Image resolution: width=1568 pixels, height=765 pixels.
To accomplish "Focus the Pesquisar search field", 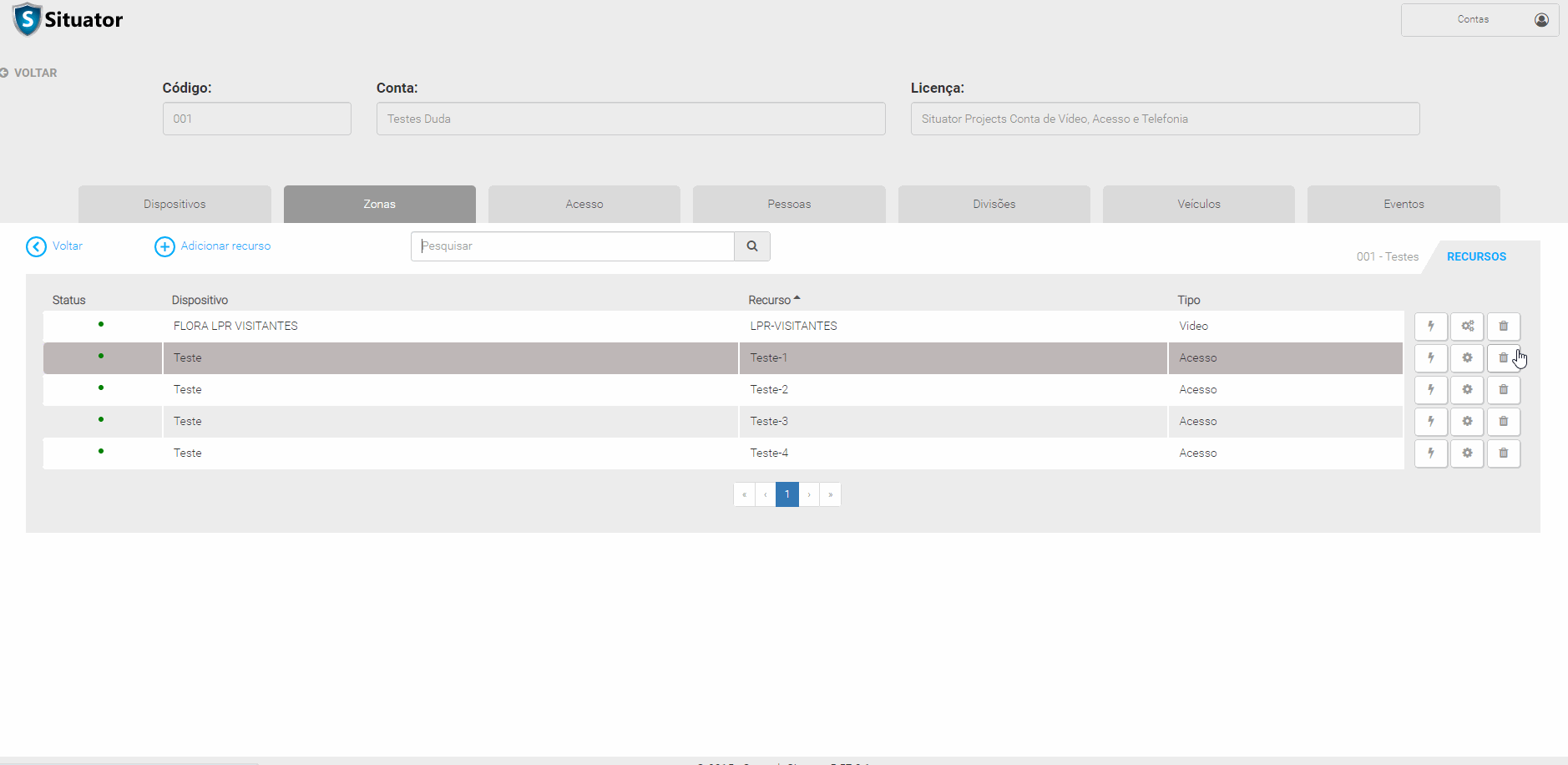I will click(573, 246).
